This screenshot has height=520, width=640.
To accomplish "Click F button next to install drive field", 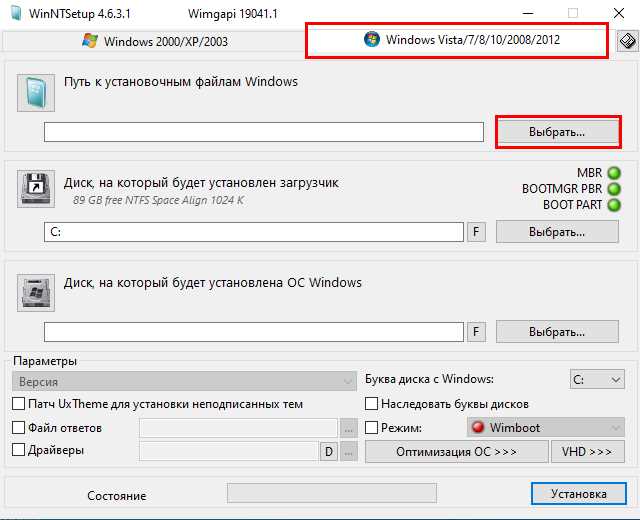I will 476,331.
